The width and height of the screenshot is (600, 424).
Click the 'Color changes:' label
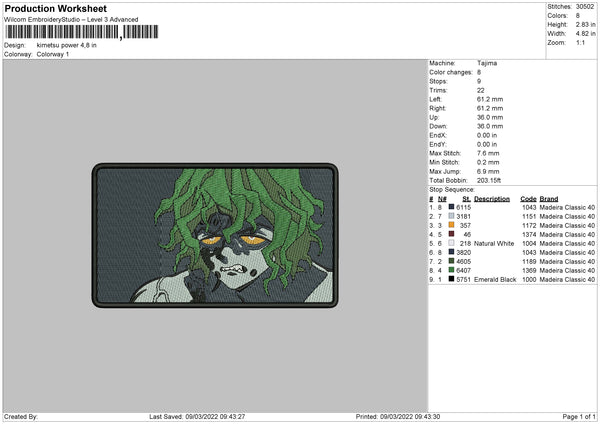pyautogui.click(x=451, y=72)
